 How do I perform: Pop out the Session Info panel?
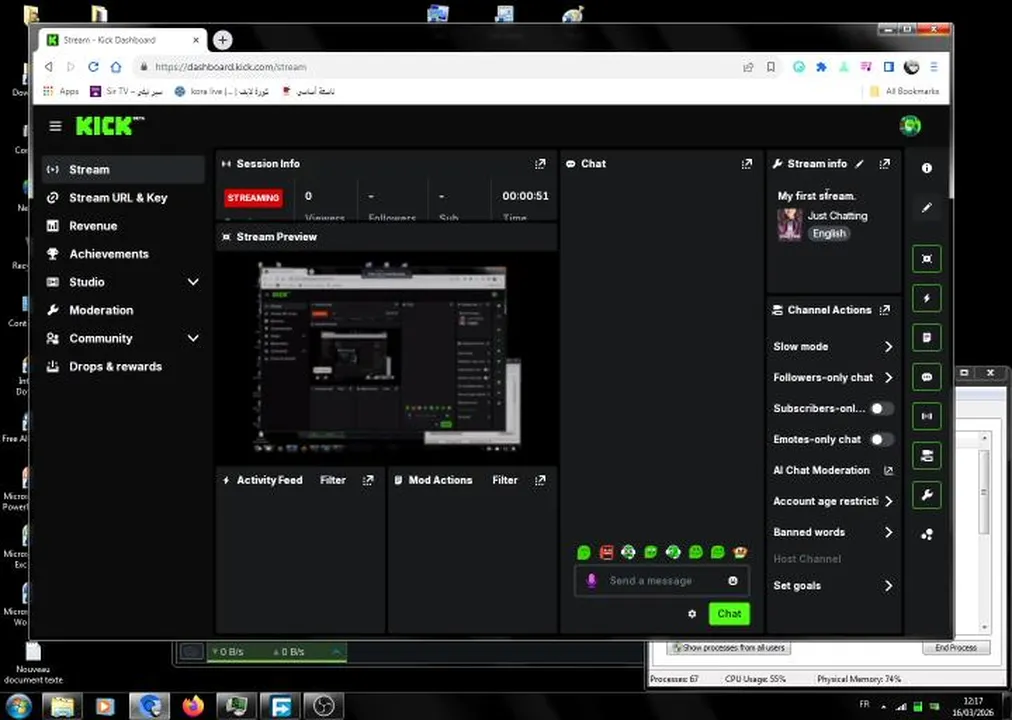(540, 164)
